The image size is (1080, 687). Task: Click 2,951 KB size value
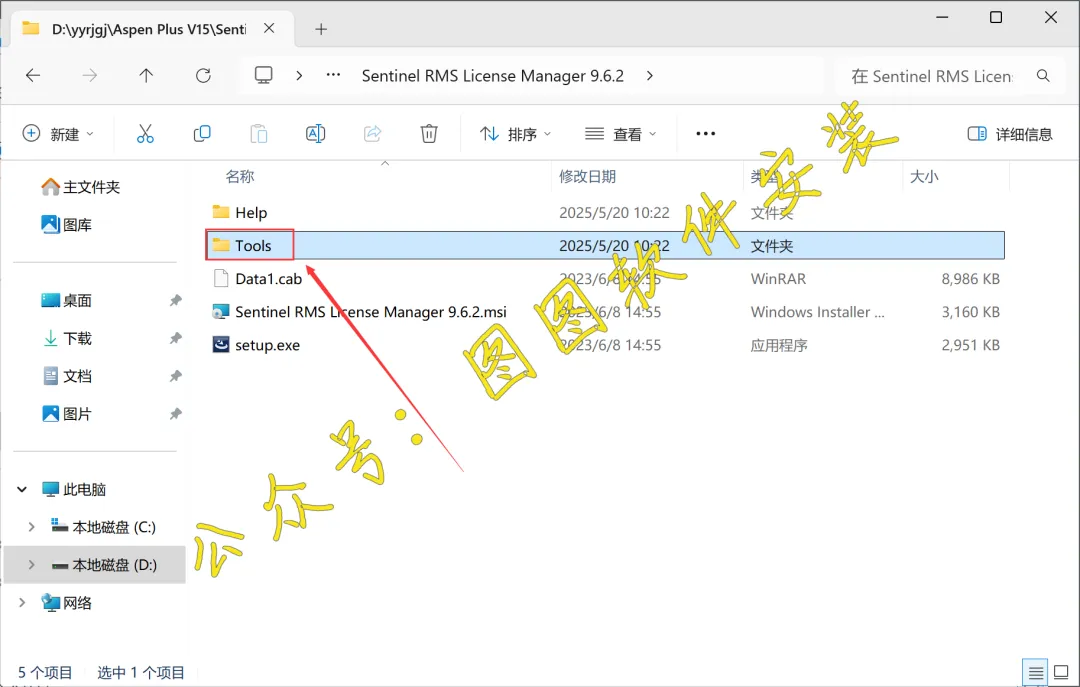click(x=970, y=345)
